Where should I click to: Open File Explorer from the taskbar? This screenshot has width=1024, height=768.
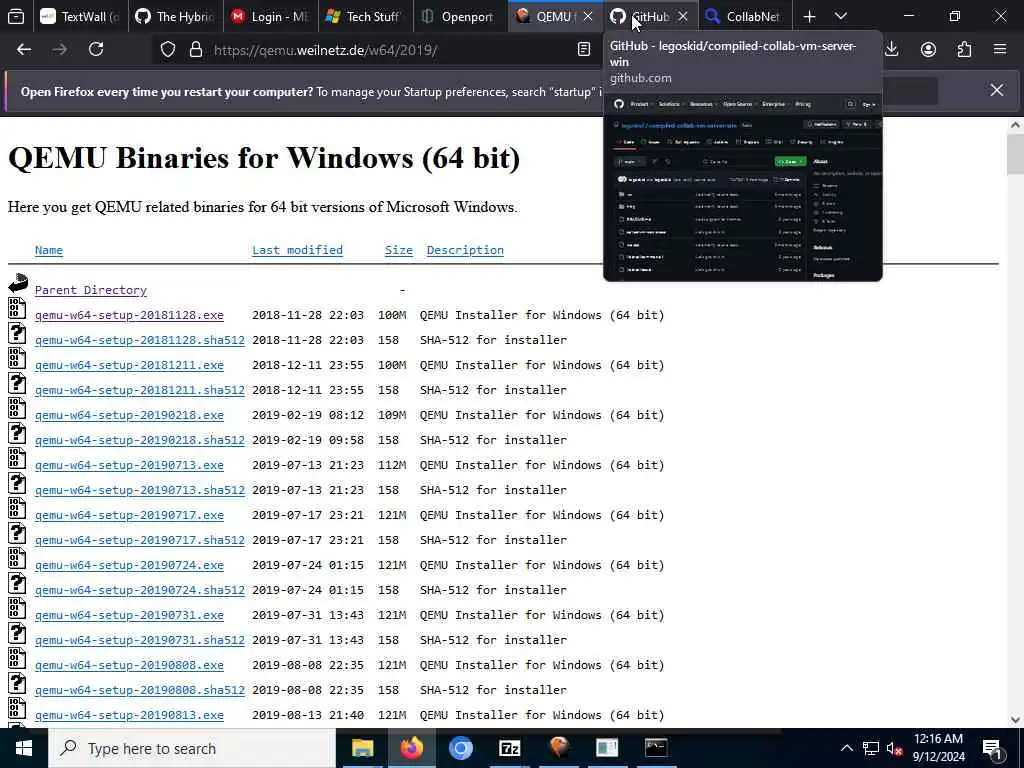coord(362,748)
